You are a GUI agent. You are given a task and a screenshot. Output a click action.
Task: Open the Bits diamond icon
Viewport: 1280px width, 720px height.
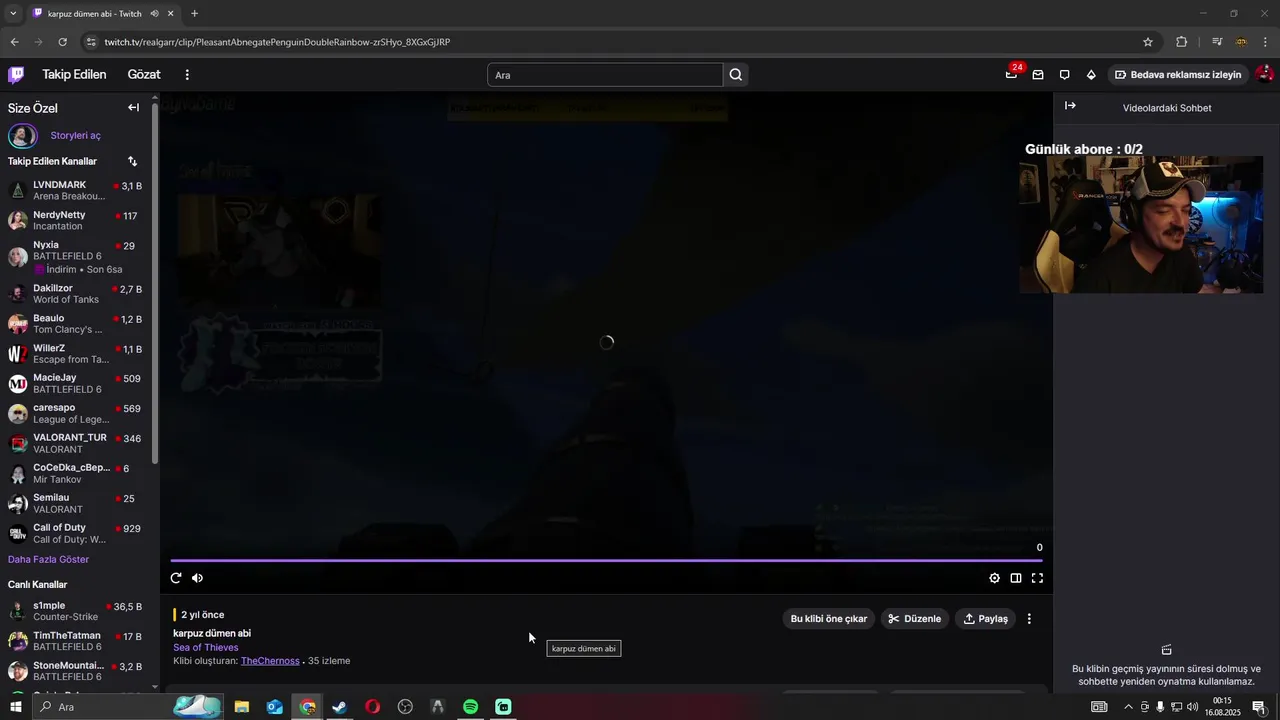coord(1091,75)
